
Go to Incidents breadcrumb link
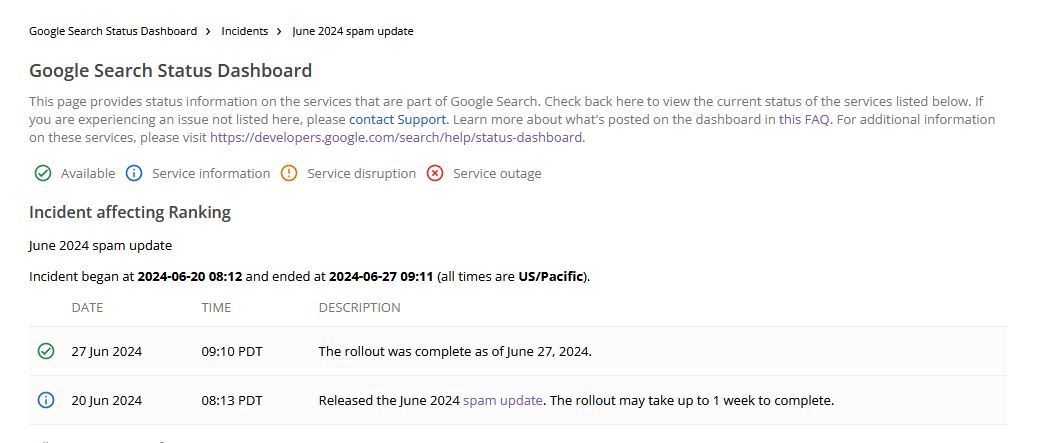pyautogui.click(x=245, y=31)
